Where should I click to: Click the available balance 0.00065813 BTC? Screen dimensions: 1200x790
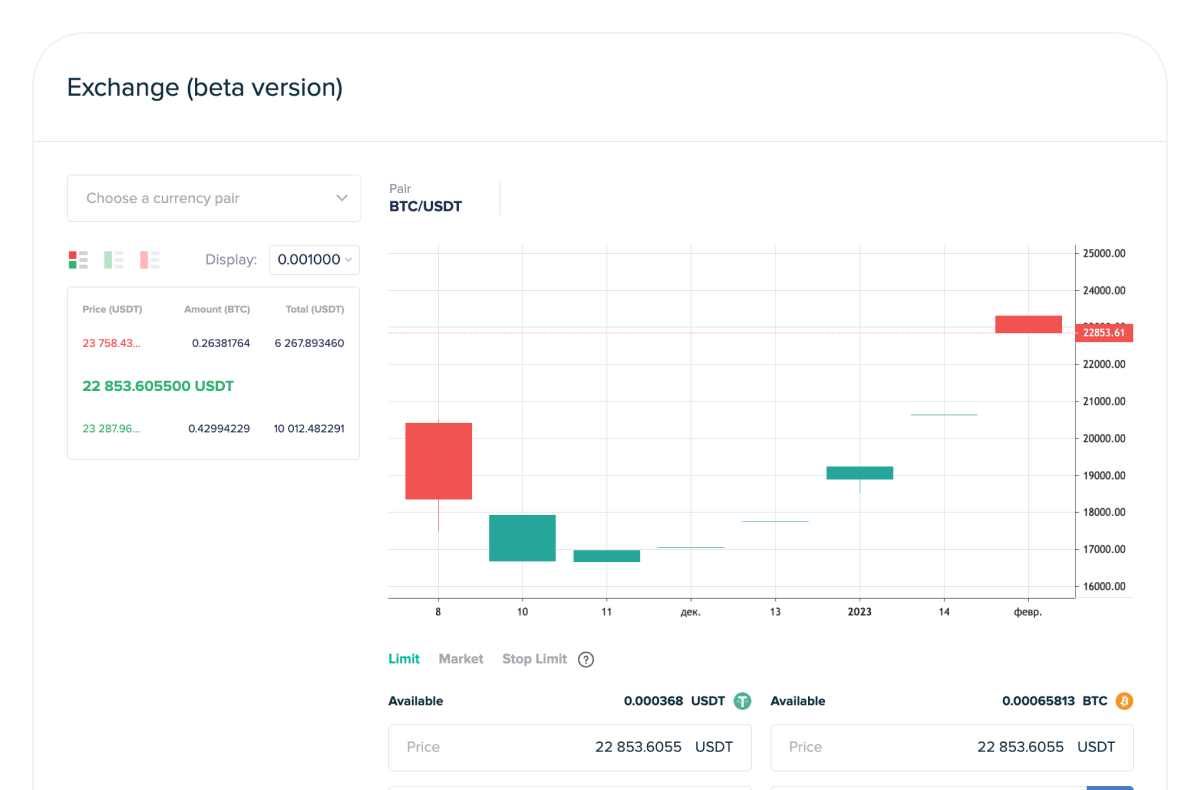coord(1055,701)
